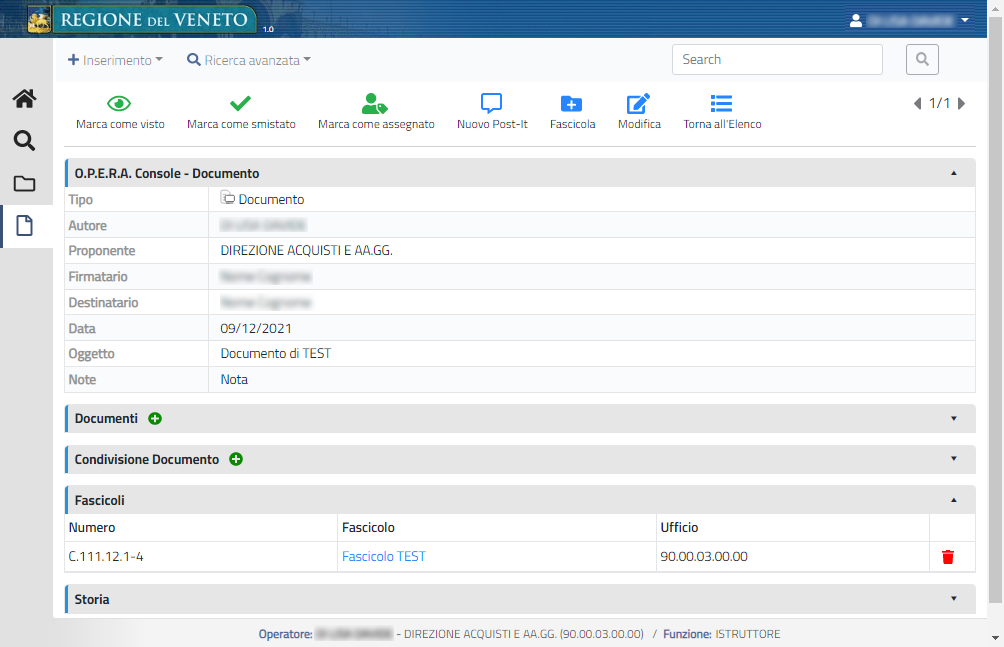Image resolution: width=1004 pixels, height=647 pixels.
Task: Open the user account dropdown arrow
Action: pyautogui.click(x=964, y=20)
